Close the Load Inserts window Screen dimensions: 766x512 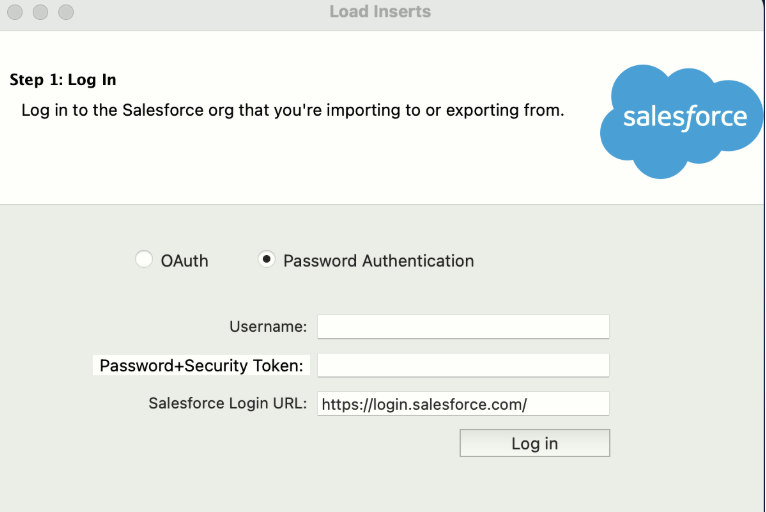click(15, 13)
